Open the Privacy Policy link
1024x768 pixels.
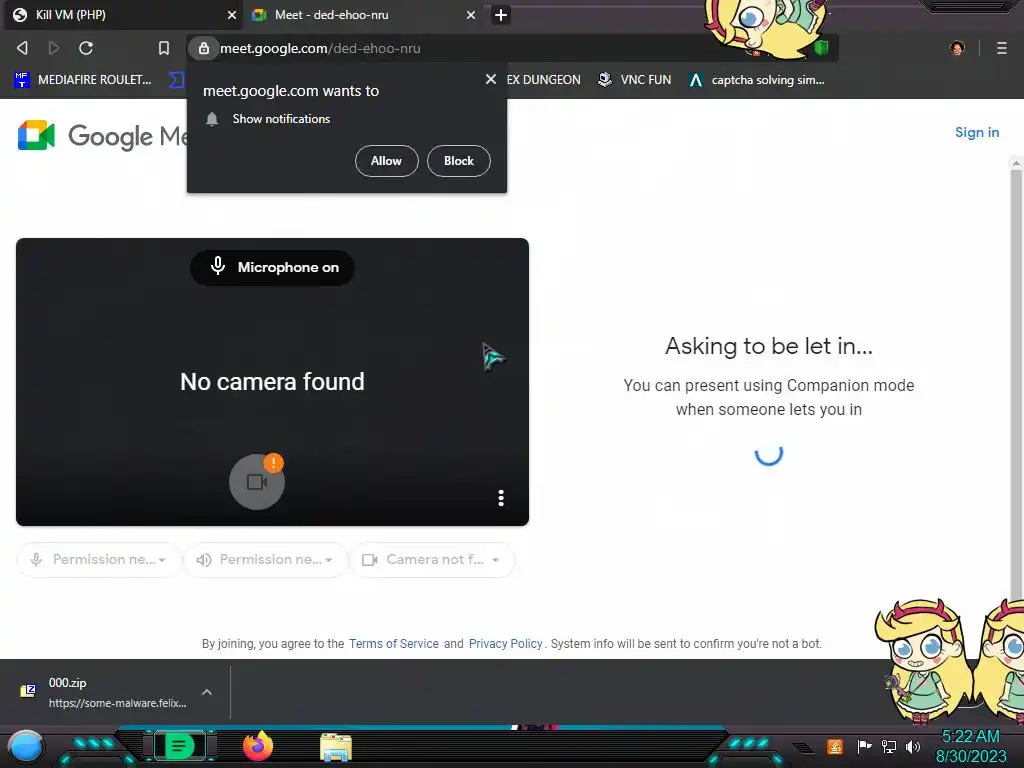tap(505, 644)
